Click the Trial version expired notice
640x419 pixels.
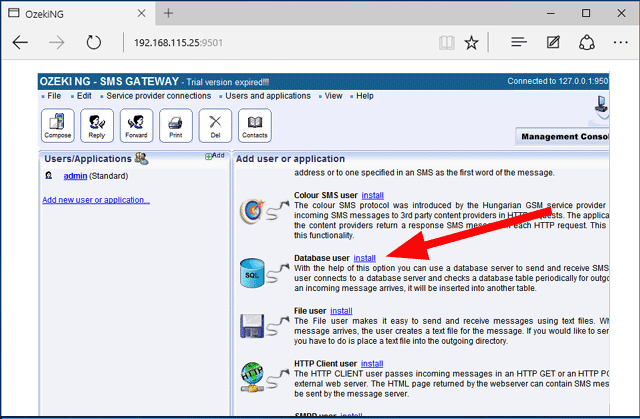[227, 82]
